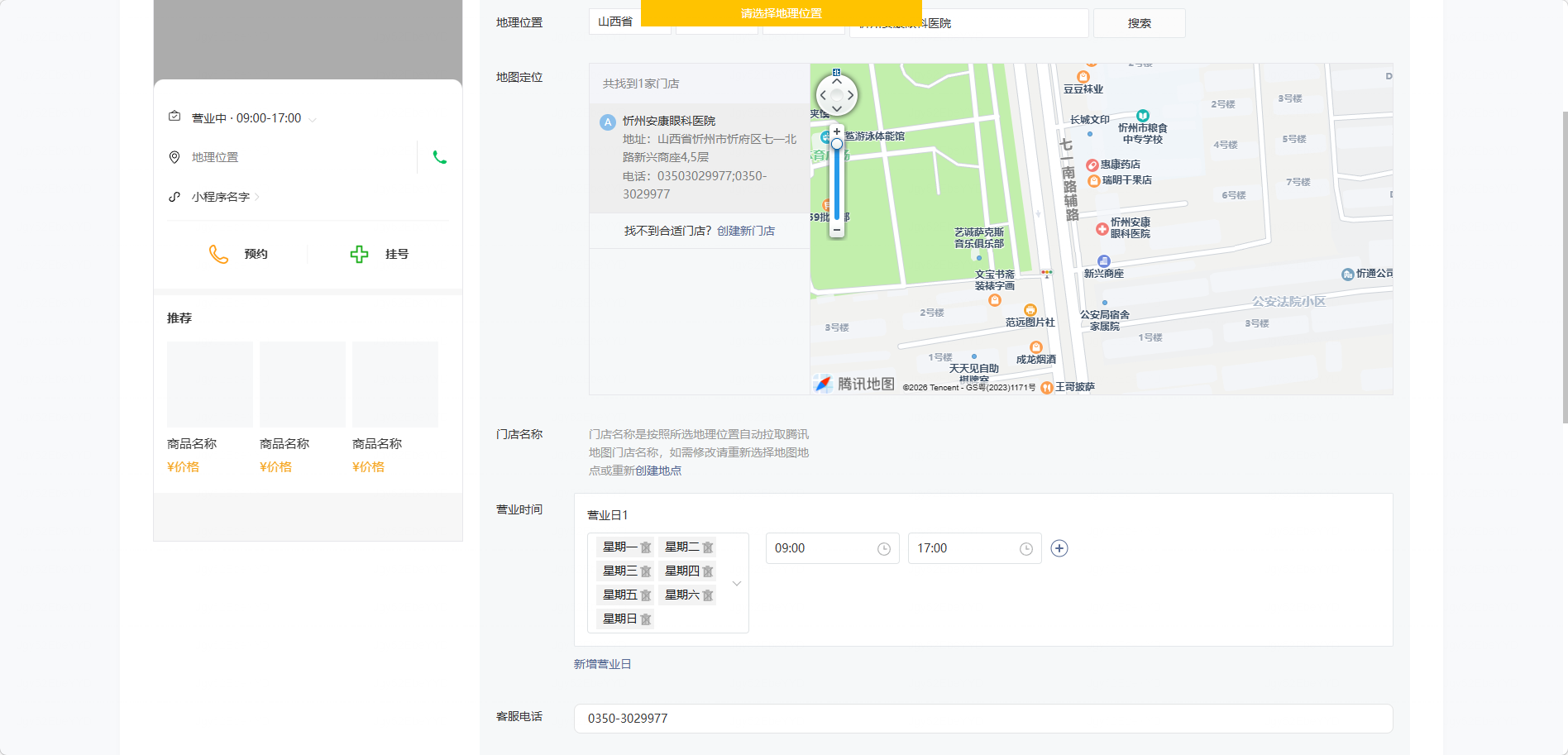
Task: Click the 17:00 end time field
Action: point(974,548)
